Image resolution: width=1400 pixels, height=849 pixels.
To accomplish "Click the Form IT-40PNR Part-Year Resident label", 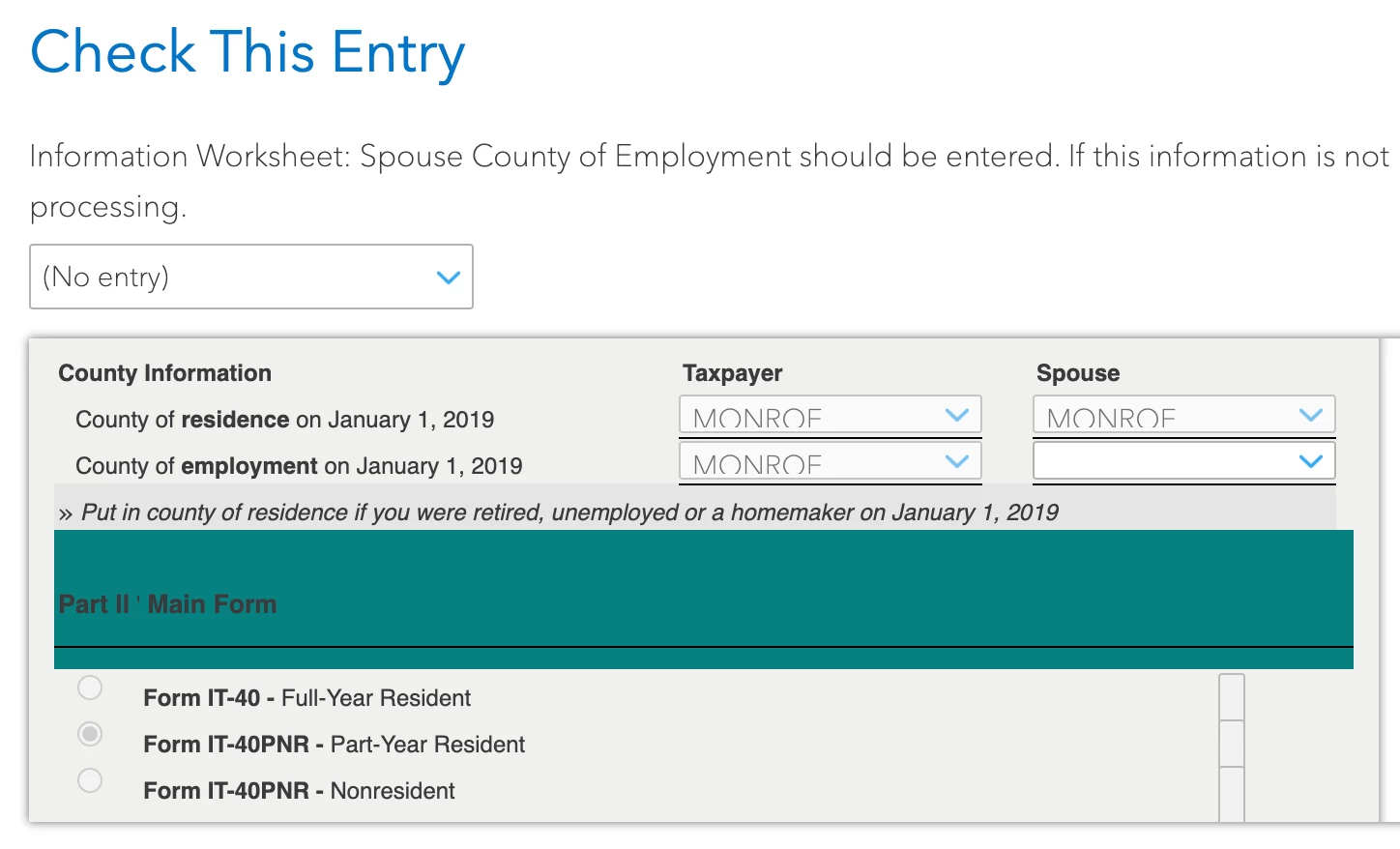I will point(334,745).
